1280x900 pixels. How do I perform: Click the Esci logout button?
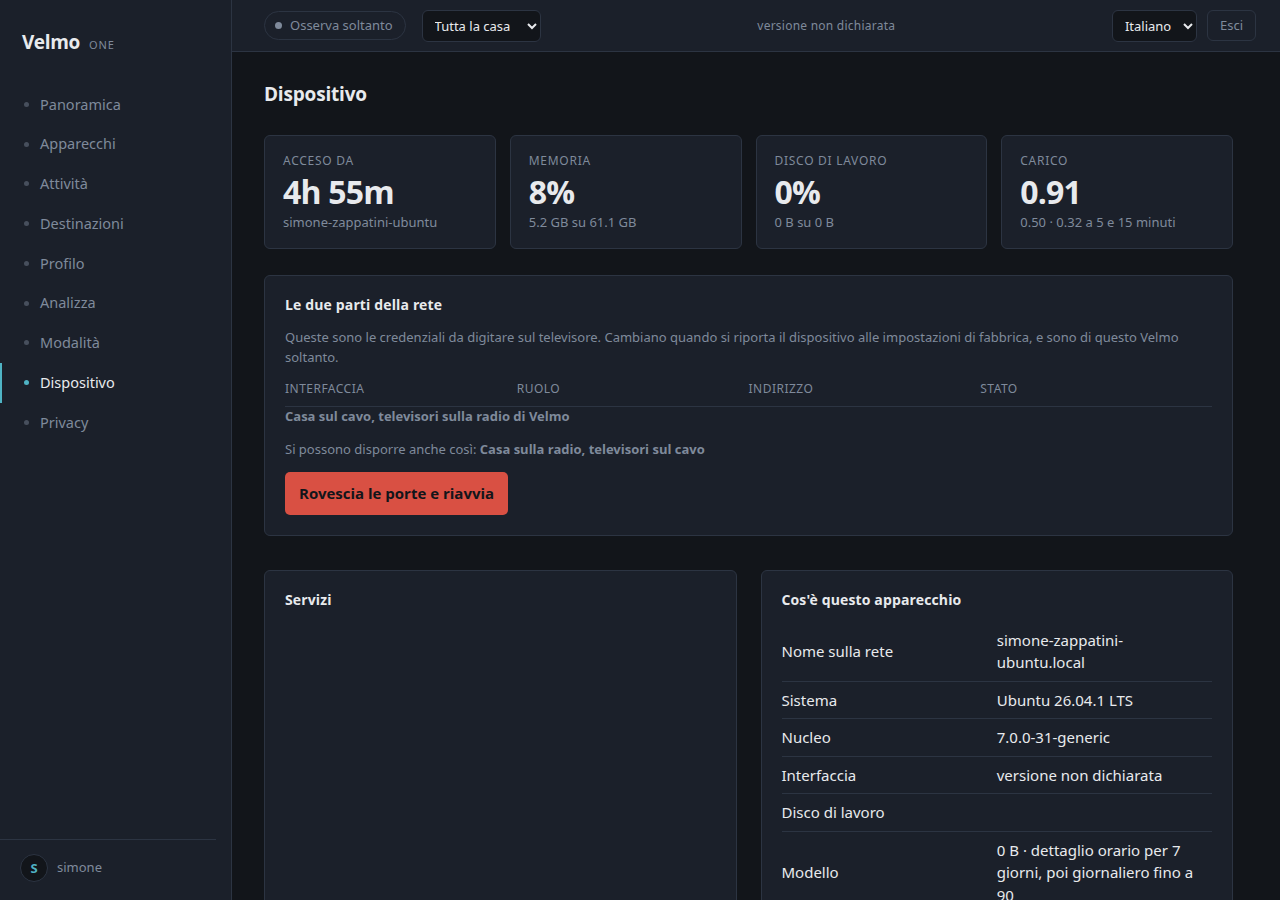(1231, 26)
